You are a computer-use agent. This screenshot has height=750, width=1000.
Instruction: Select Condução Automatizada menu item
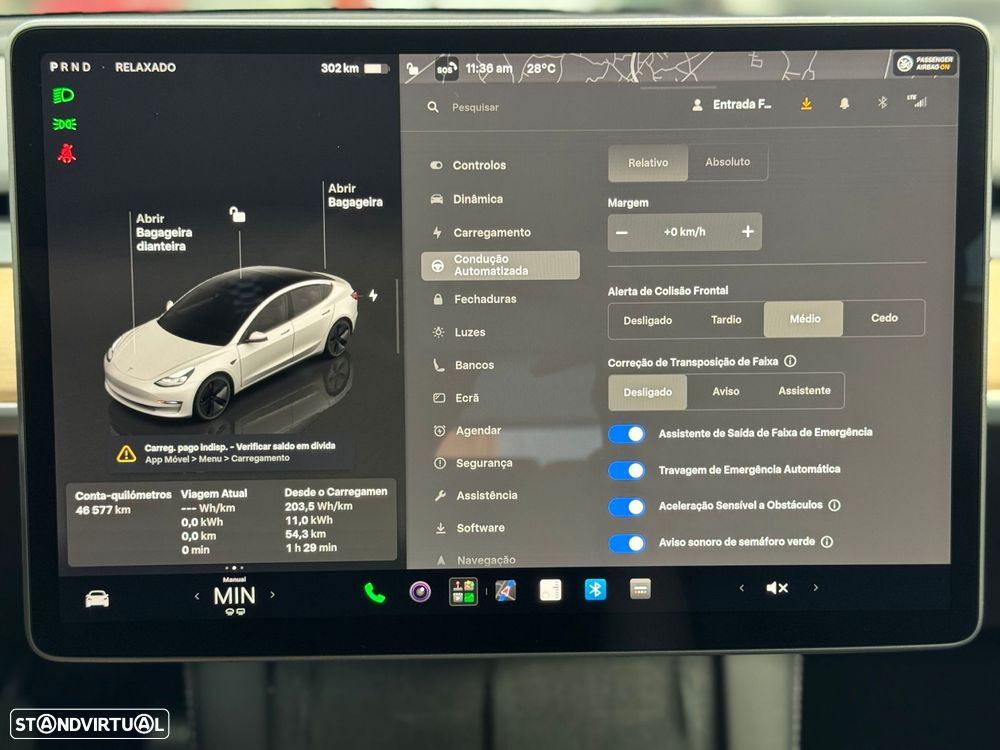500,265
